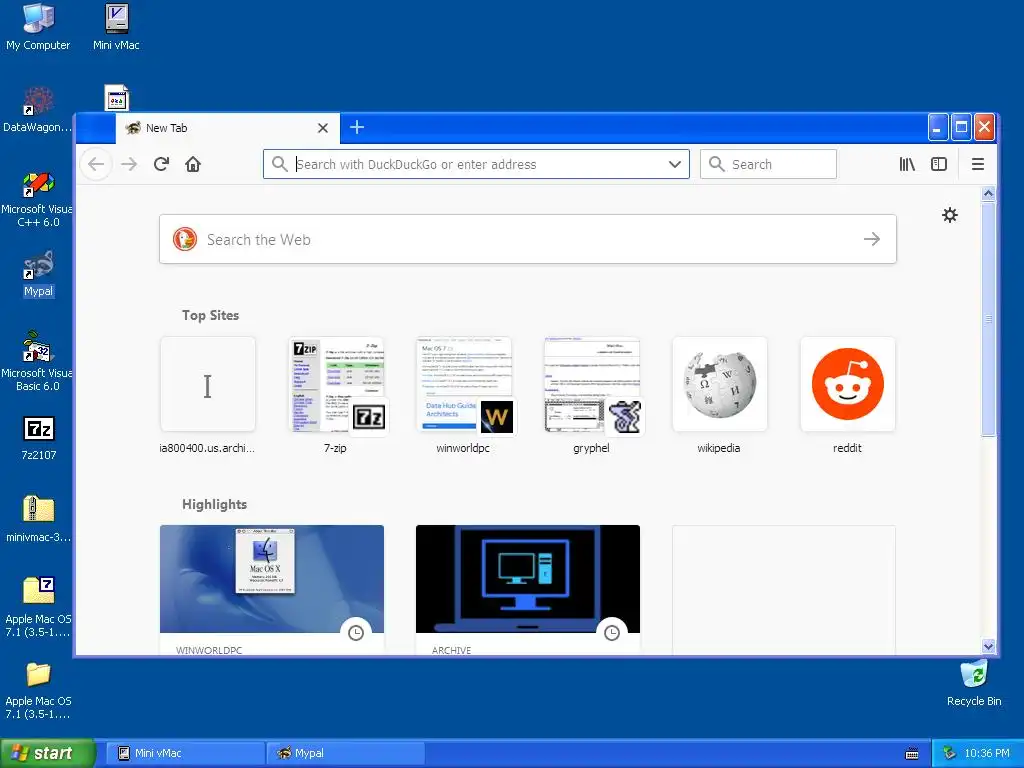Click the Mypal taskbar button
The width and height of the screenshot is (1024, 768).
(x=345, y=753)
